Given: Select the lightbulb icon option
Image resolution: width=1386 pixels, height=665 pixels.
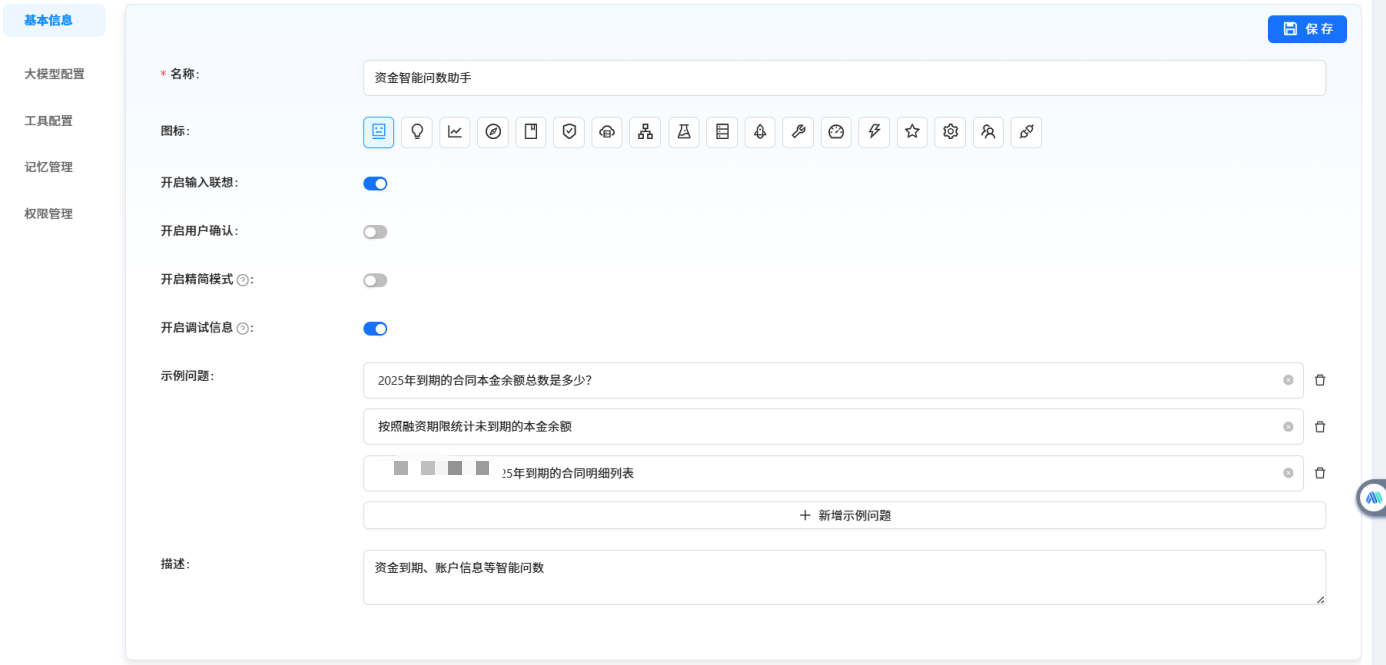Looking at the screenshot, I should pos(417,132).
